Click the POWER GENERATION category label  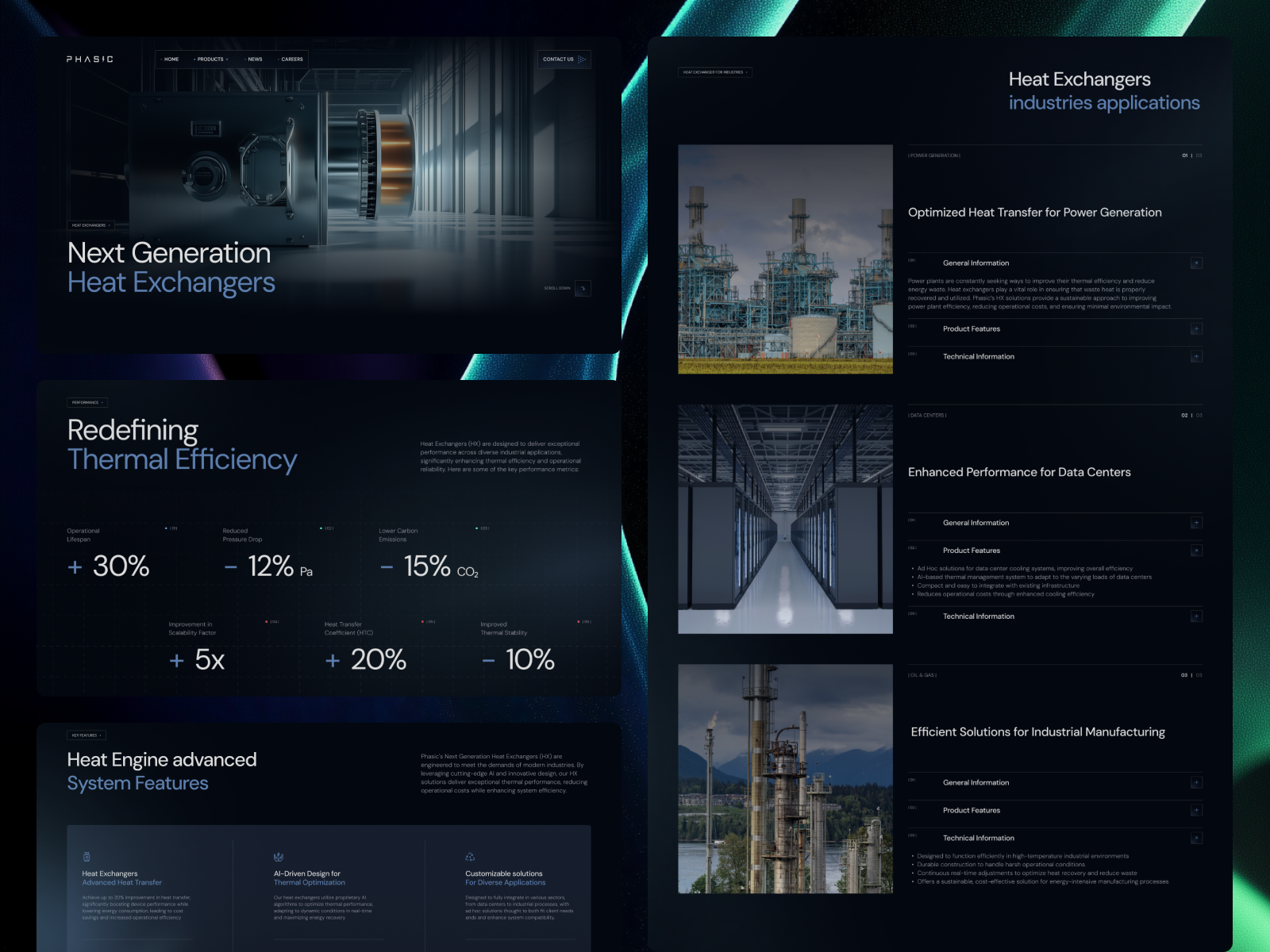(934, 155)
